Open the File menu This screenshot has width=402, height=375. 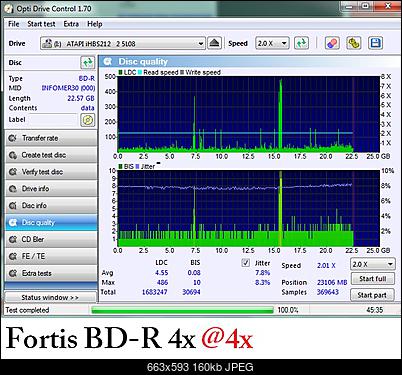[x=14, y=24]
